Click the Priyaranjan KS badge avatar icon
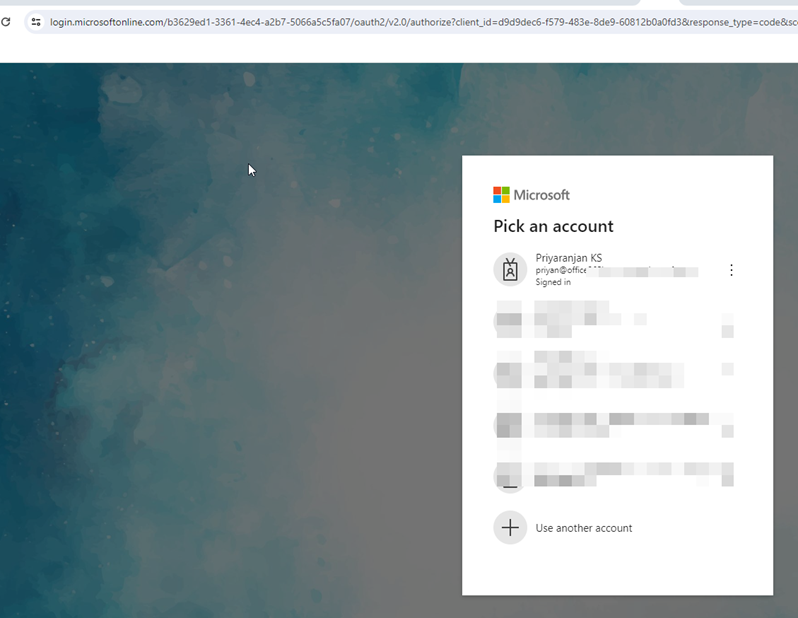 (510, 269)
